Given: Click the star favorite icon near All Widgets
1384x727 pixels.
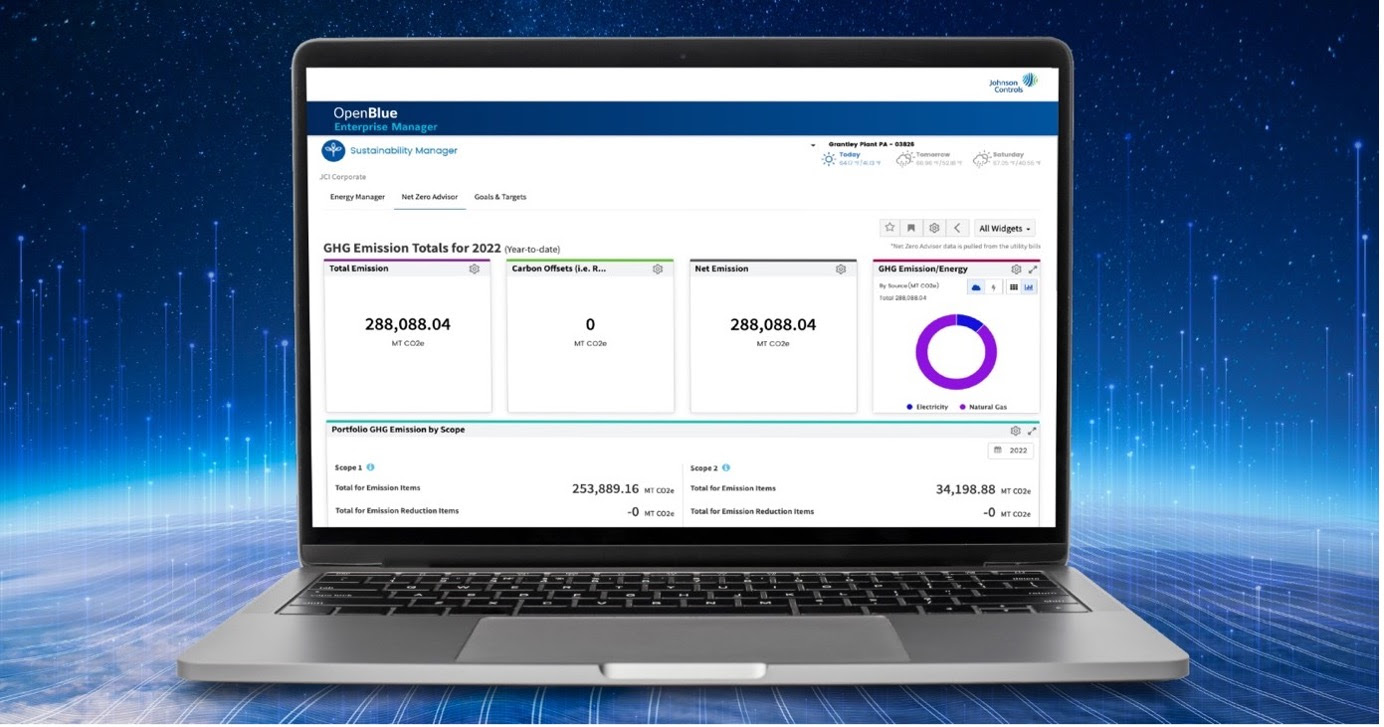Looking at the screenshot, I should click(x=890, y=227).
